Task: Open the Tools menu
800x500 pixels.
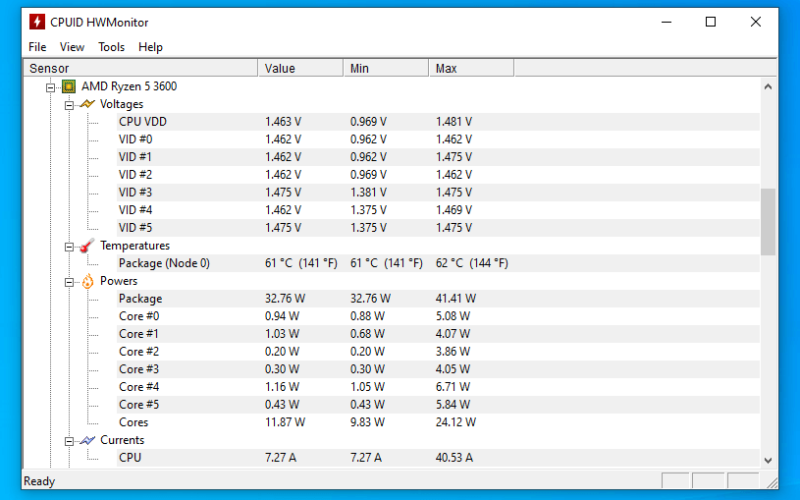Action: coord(111,47)
